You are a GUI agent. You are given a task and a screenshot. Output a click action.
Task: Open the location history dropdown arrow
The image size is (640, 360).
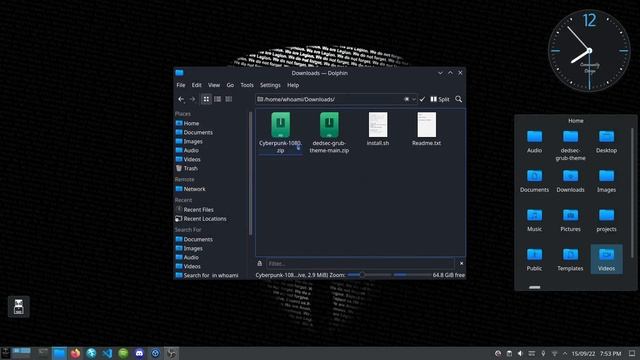pyautogui.click(x=413, y=99)
